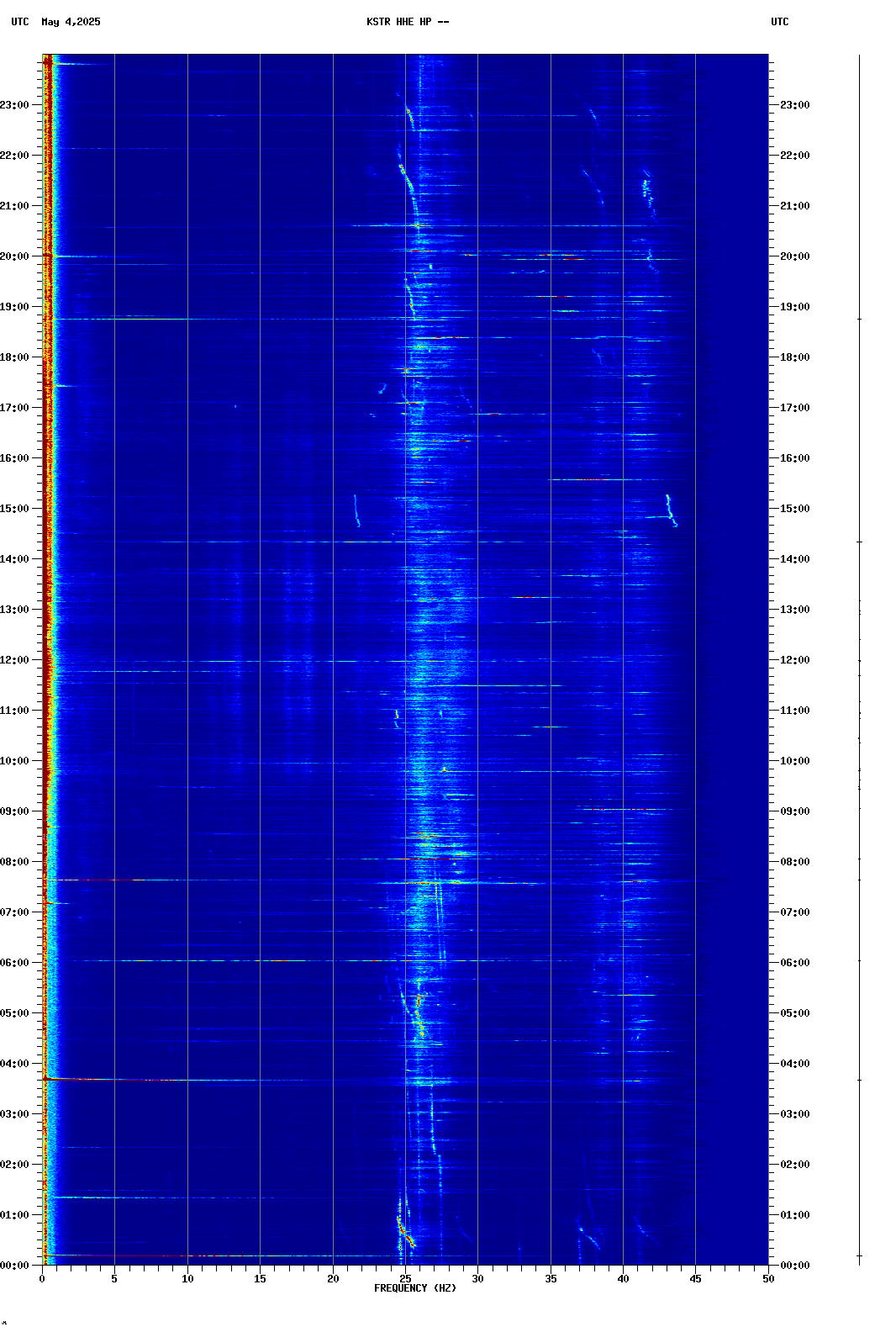The image size is (896, 1332).
Task: Click '11:00' on the left time axis
Action: pyautogui.click(x=14, y=711)
